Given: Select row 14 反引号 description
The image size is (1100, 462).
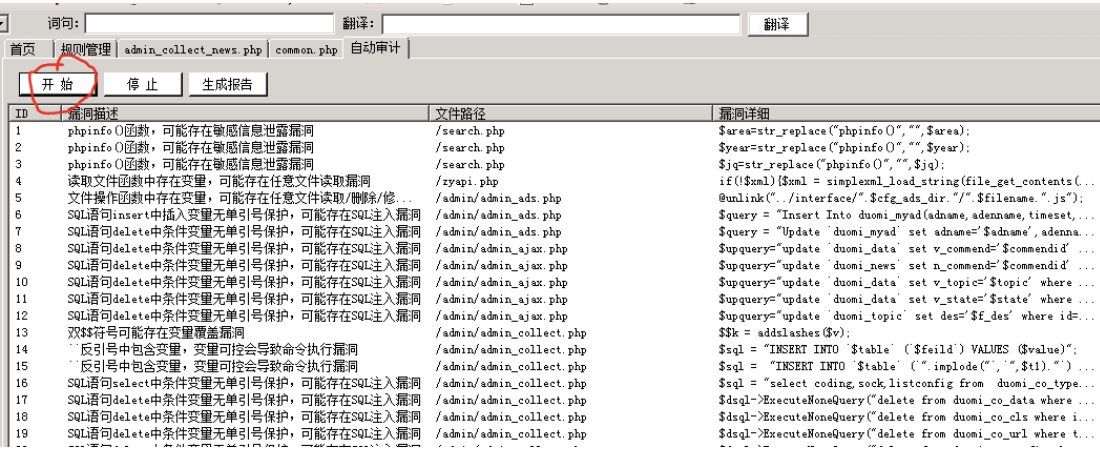Looking at the screenshot, I should pos(213,349).
